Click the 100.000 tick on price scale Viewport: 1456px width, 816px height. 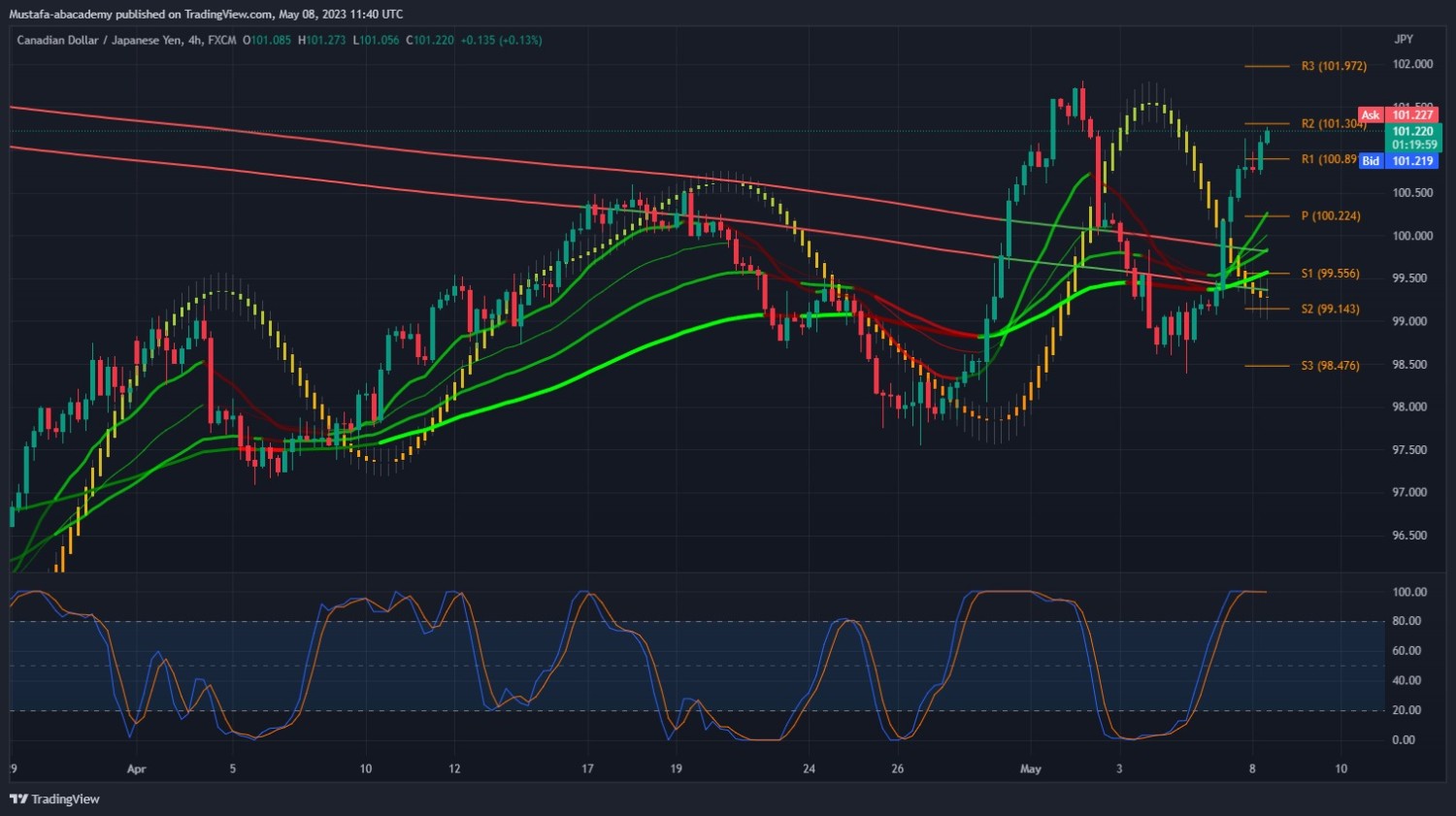[1412, 236]
